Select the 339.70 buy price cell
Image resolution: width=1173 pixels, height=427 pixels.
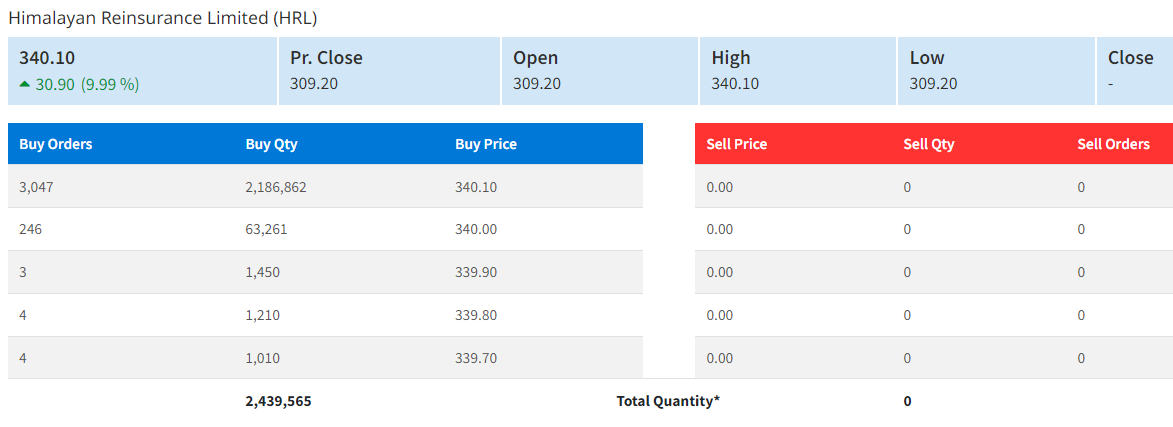(476, 358)
